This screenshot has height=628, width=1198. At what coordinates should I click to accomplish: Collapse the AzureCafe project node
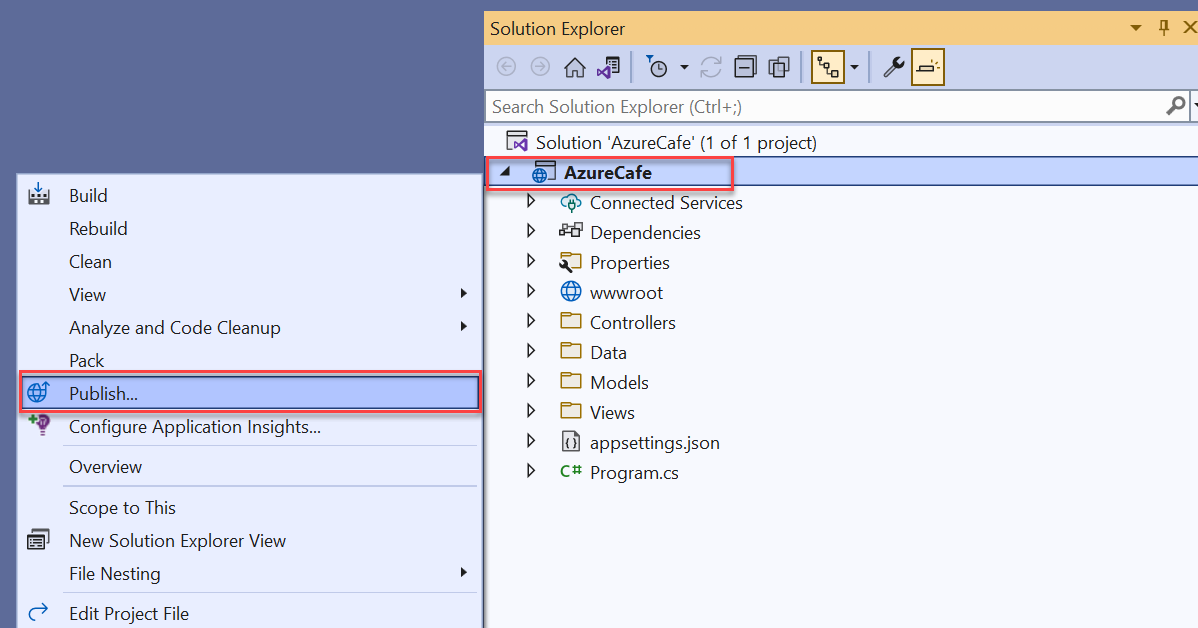[x=504, y=173]
